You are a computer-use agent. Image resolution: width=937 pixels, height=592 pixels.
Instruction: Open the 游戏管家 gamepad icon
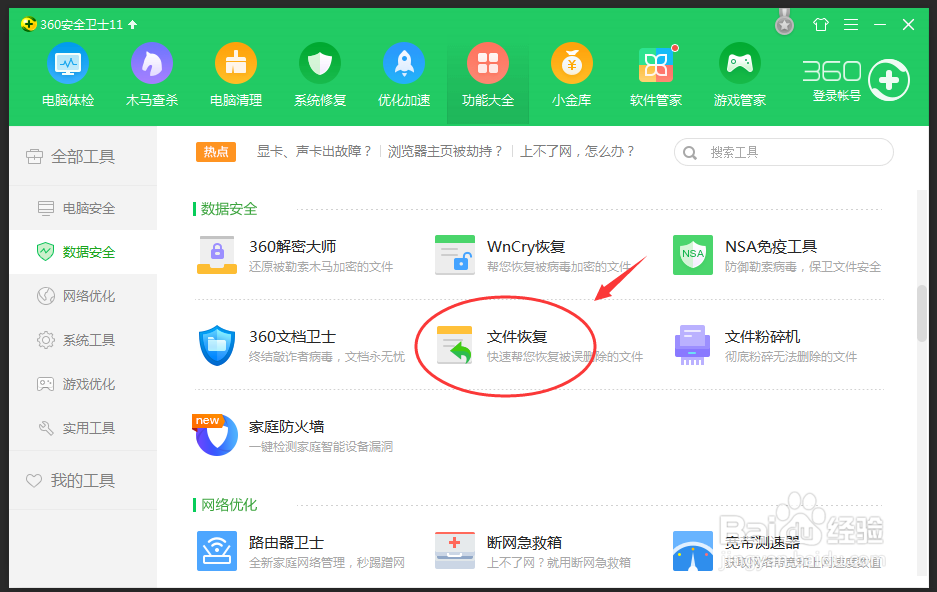740,63
